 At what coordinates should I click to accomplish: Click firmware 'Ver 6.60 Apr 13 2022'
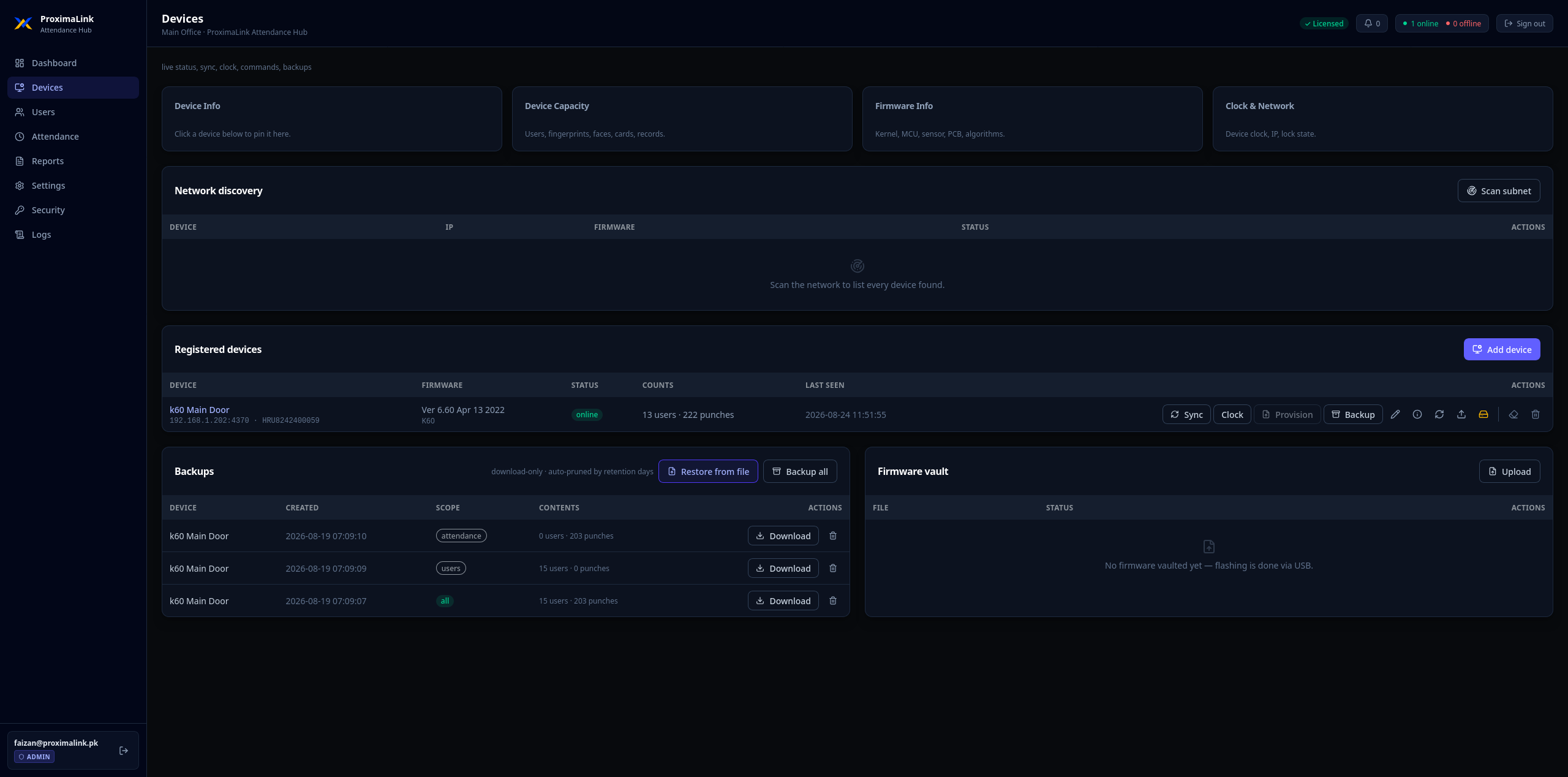[463, 410]
